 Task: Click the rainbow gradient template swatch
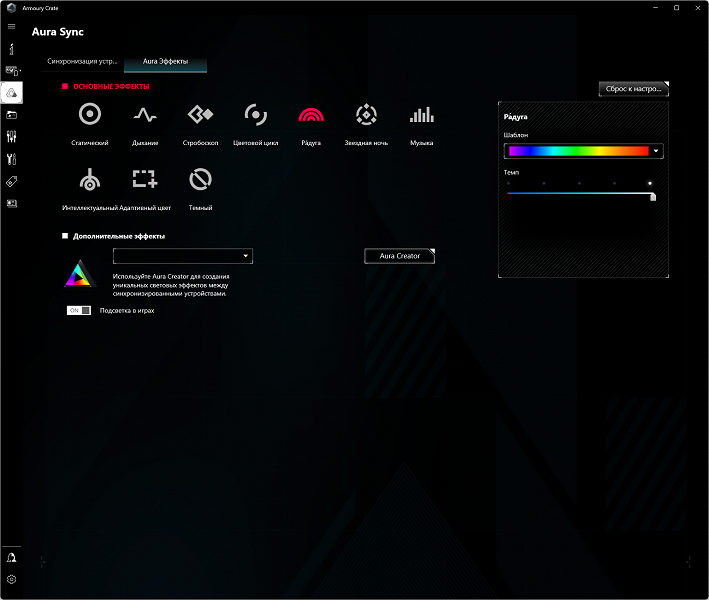[579, 151]
